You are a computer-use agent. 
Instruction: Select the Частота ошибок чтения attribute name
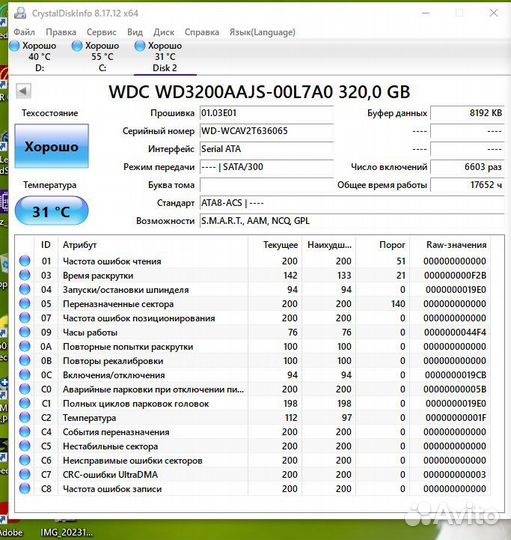click(112, 261)
